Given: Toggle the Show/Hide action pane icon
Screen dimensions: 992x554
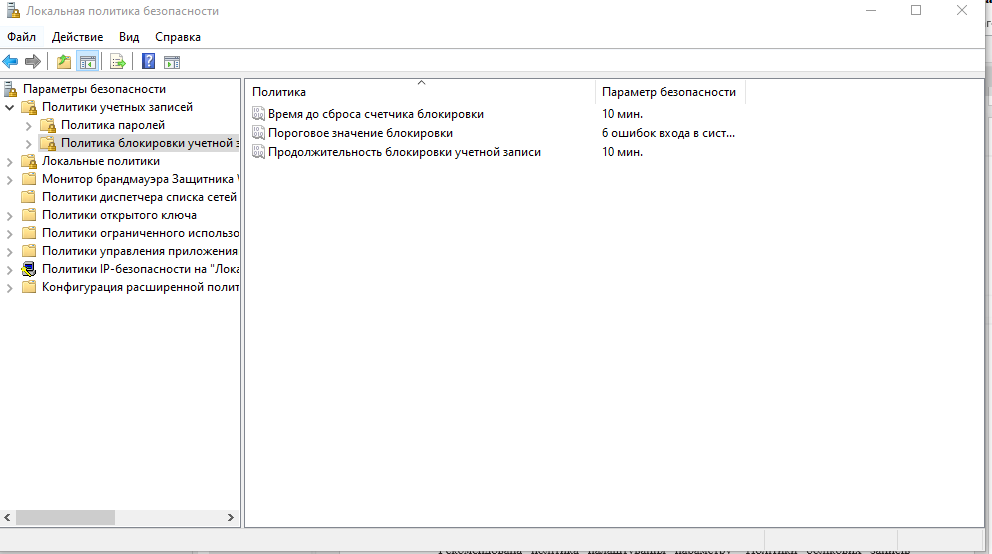Looking at the screenshot, I should [x=172, y=62].
